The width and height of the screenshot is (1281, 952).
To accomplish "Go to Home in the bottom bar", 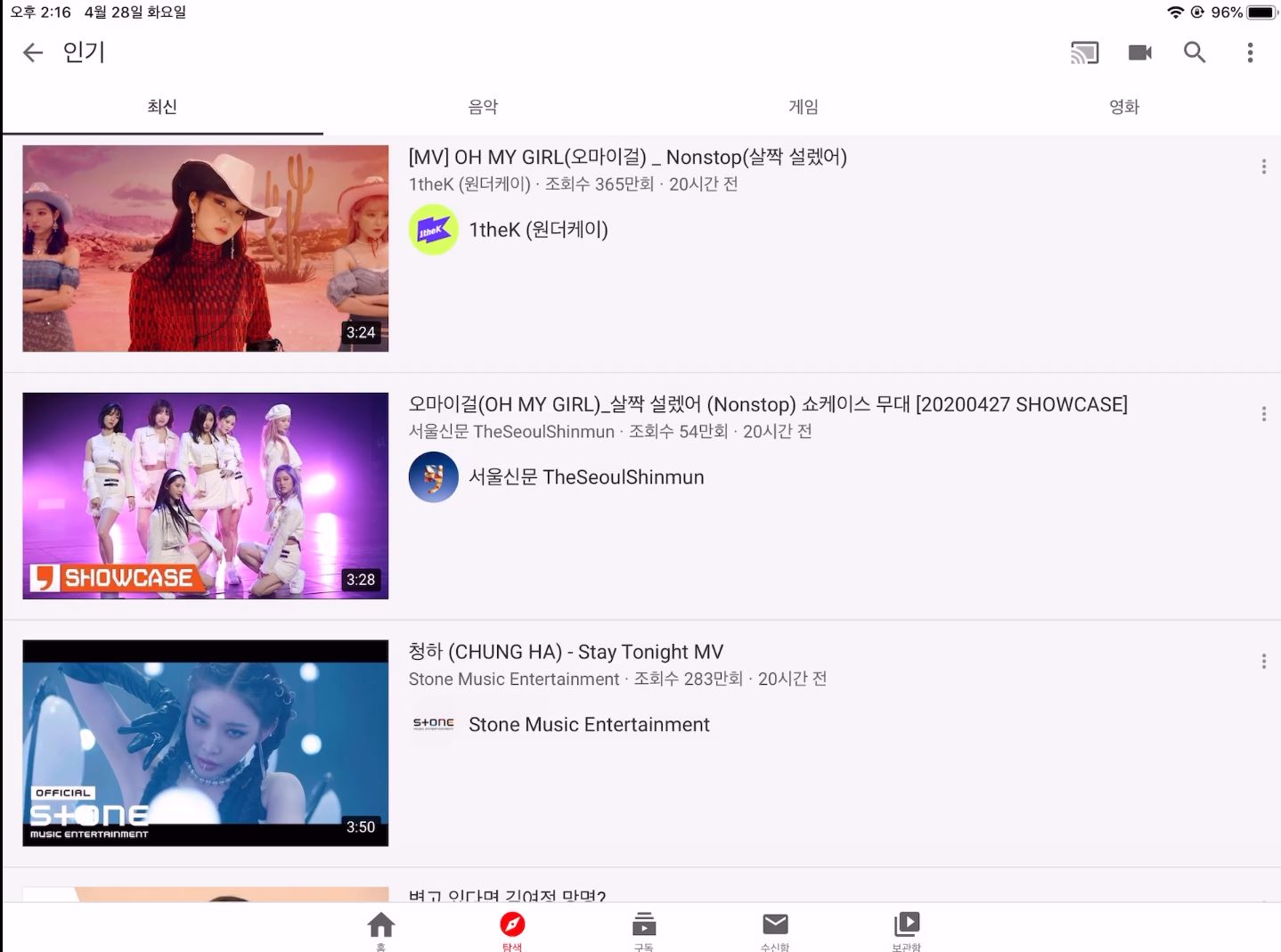I will [x=381, y=930].
